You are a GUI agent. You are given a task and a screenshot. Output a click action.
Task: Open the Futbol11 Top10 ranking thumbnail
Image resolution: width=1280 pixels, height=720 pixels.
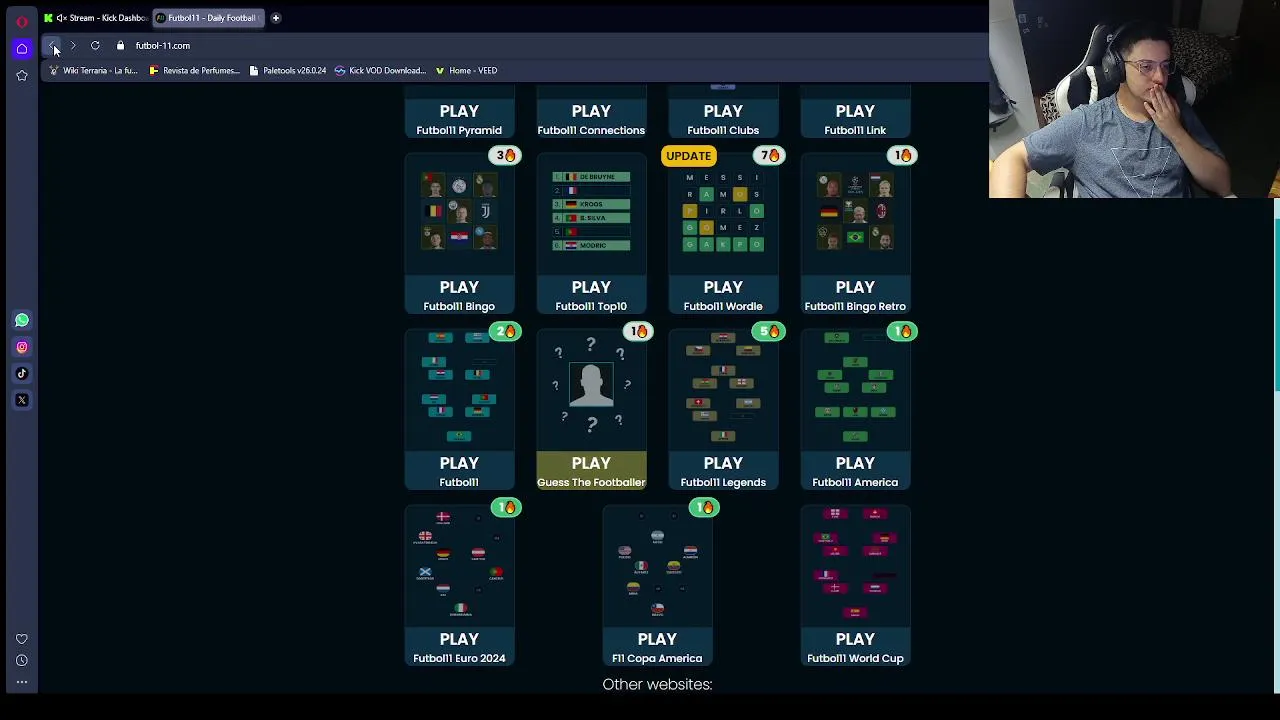[x=591, y=212]
